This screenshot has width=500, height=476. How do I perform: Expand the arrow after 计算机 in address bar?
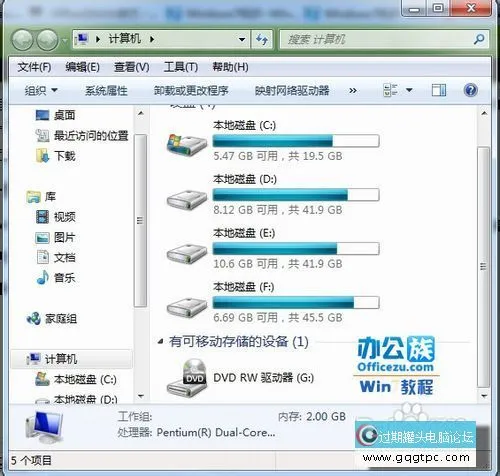pos(152,39)
